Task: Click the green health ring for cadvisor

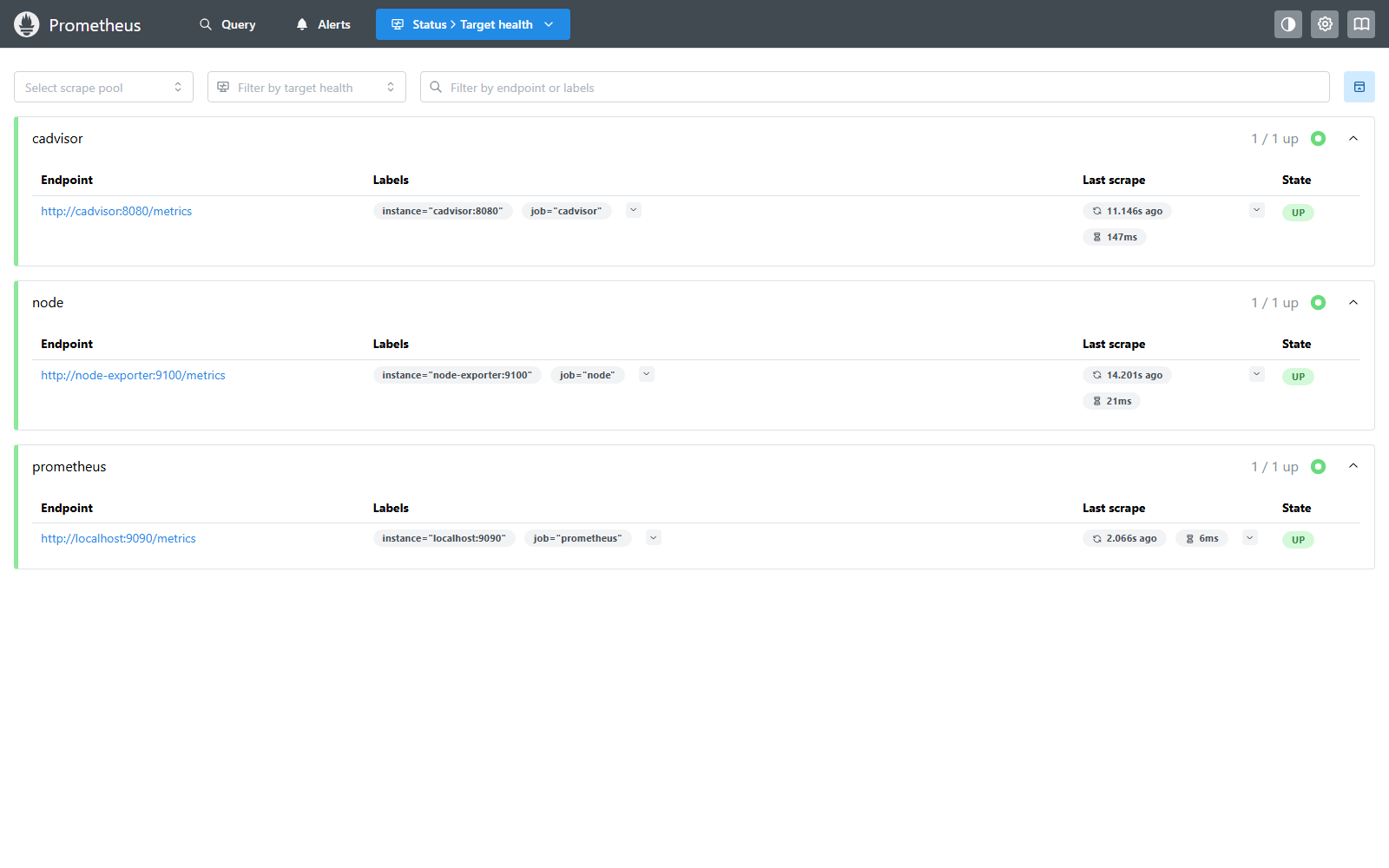Action: click(1318, 139)
